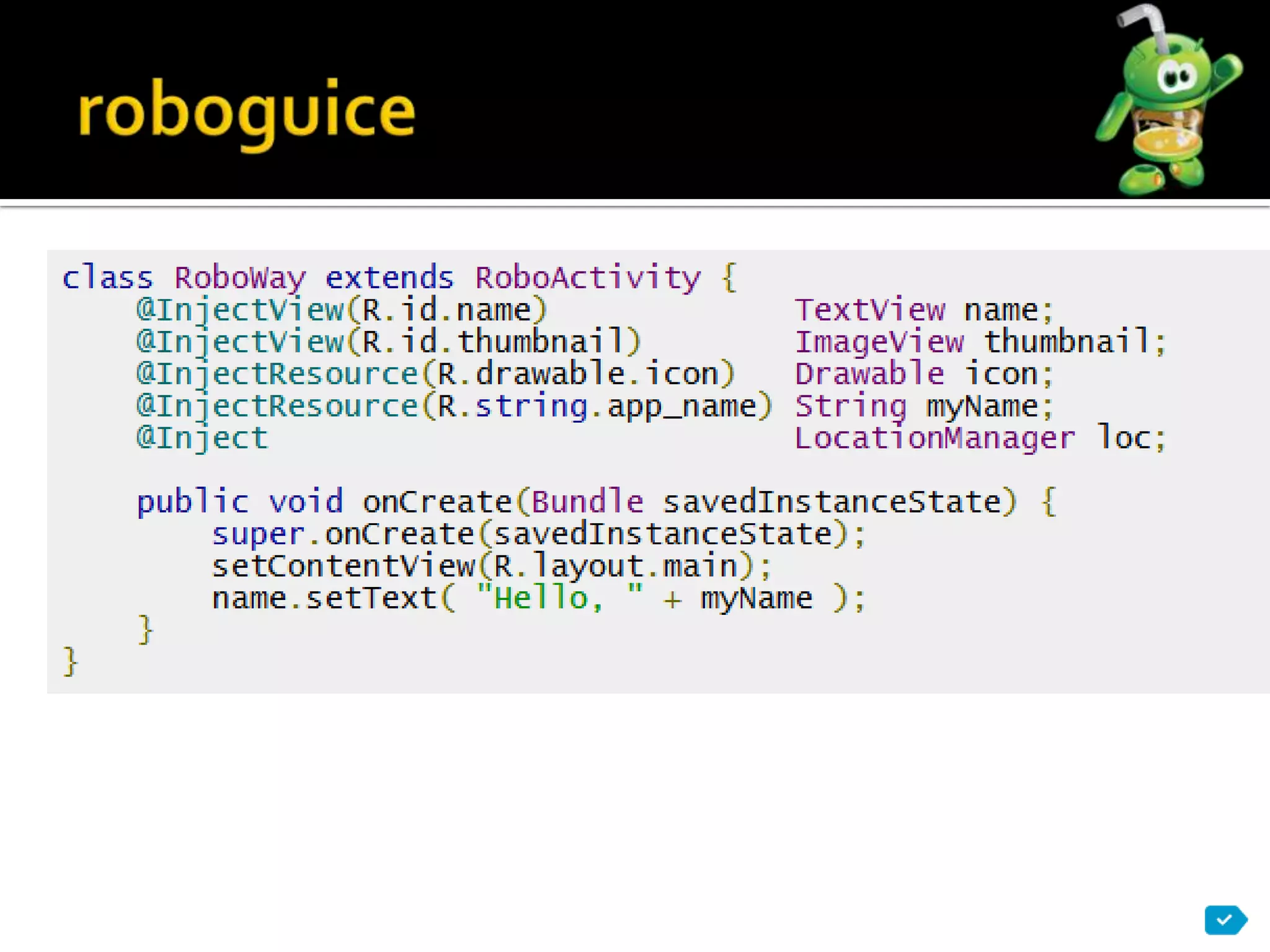The width and height of the screenshot is (1270, 952).
Task: Click the @InjectResource(R.drawable.icon) annotation
Action: coord(435,374)
